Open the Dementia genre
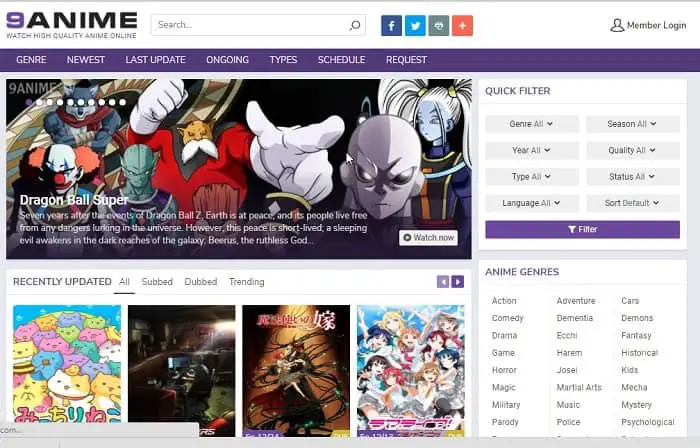The height and width of the screenshot is (448, 700). (x=575, y=318)
